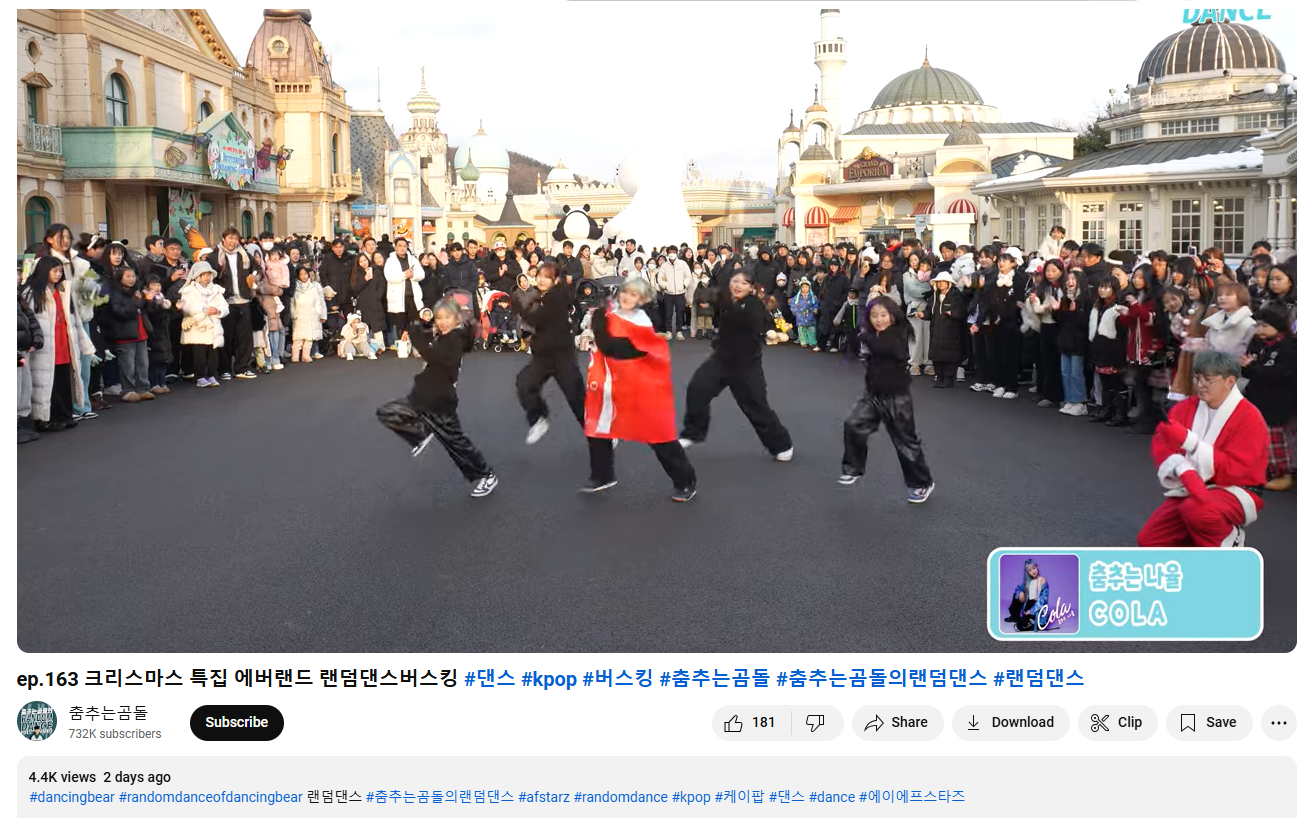
Task: Click the Share arrow icon
Action: [x=874, y=723]
